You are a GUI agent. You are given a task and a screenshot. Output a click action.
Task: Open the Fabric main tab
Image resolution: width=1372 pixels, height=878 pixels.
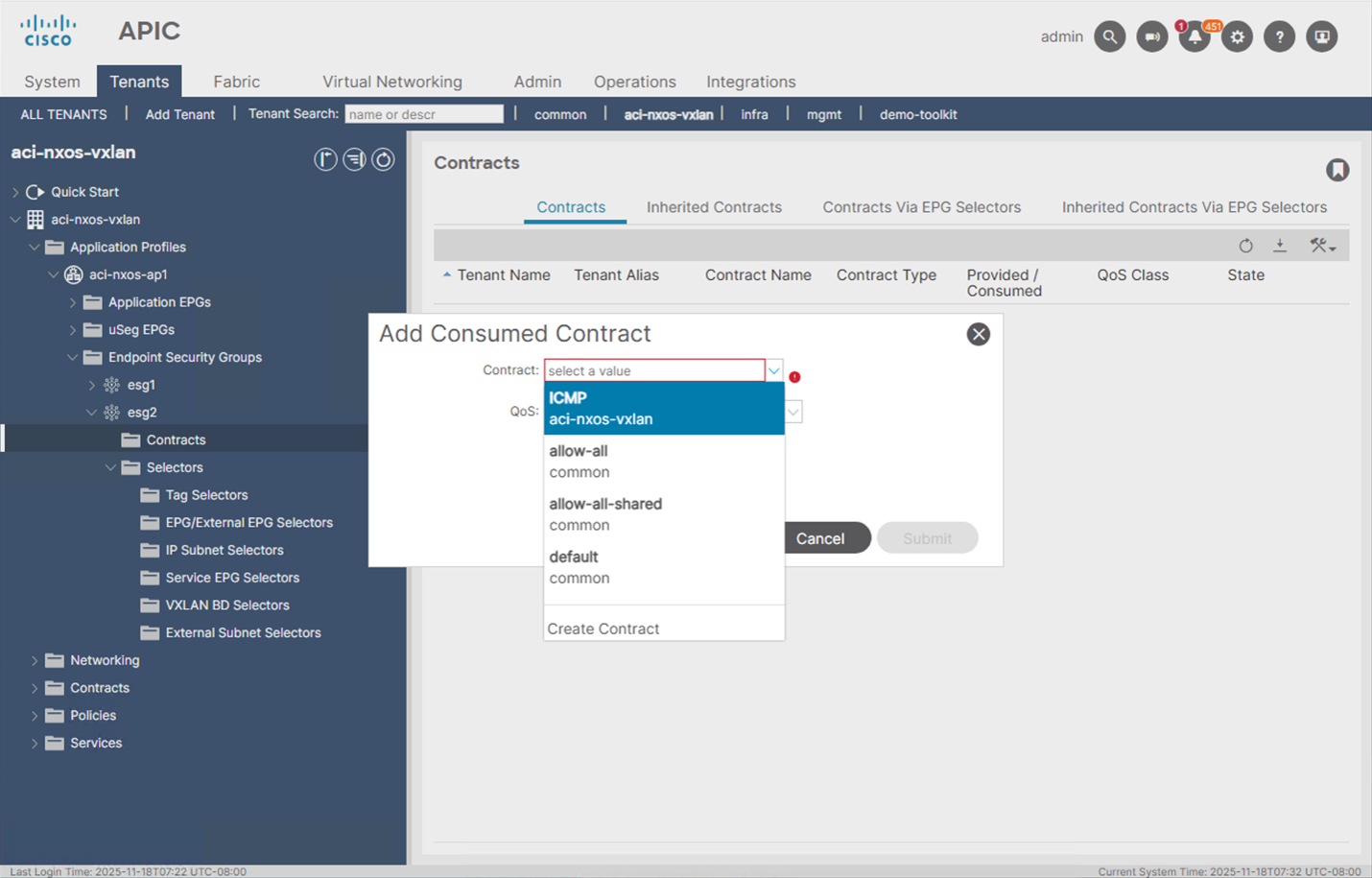click(237, 82)
